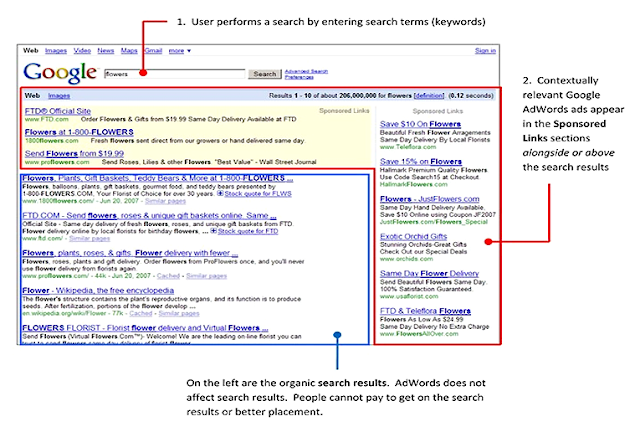Open Similar pages link under 1800flowers.com result
This screenshot has height=432, width=640.
[165, 201]
